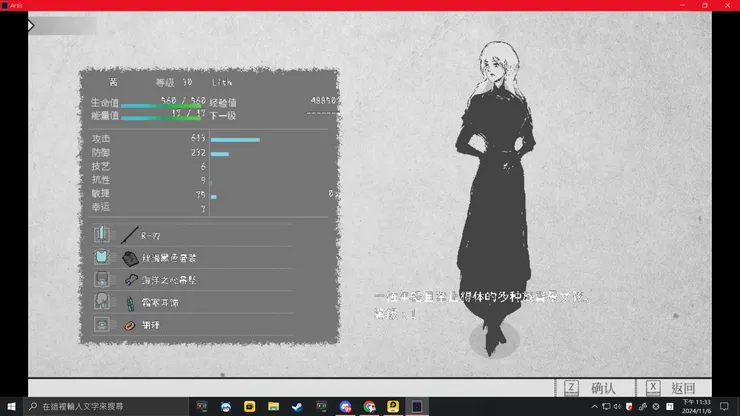
Task: Click the taskbar search box
Action: 106,406
